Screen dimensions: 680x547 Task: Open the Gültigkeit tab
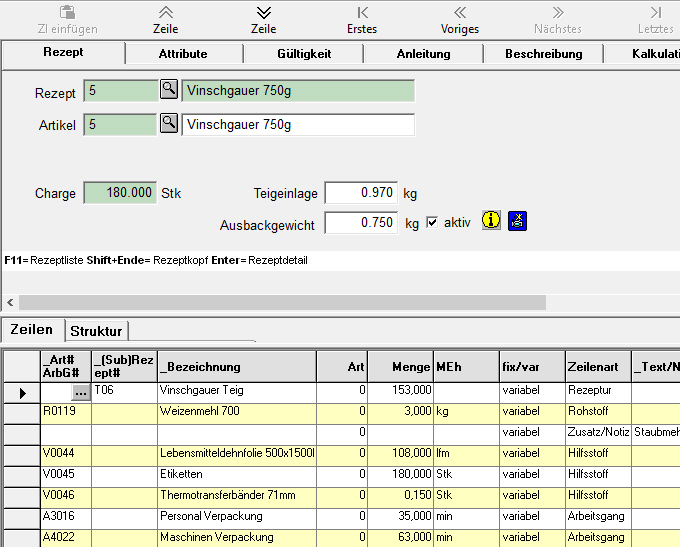tap(304, 54)
